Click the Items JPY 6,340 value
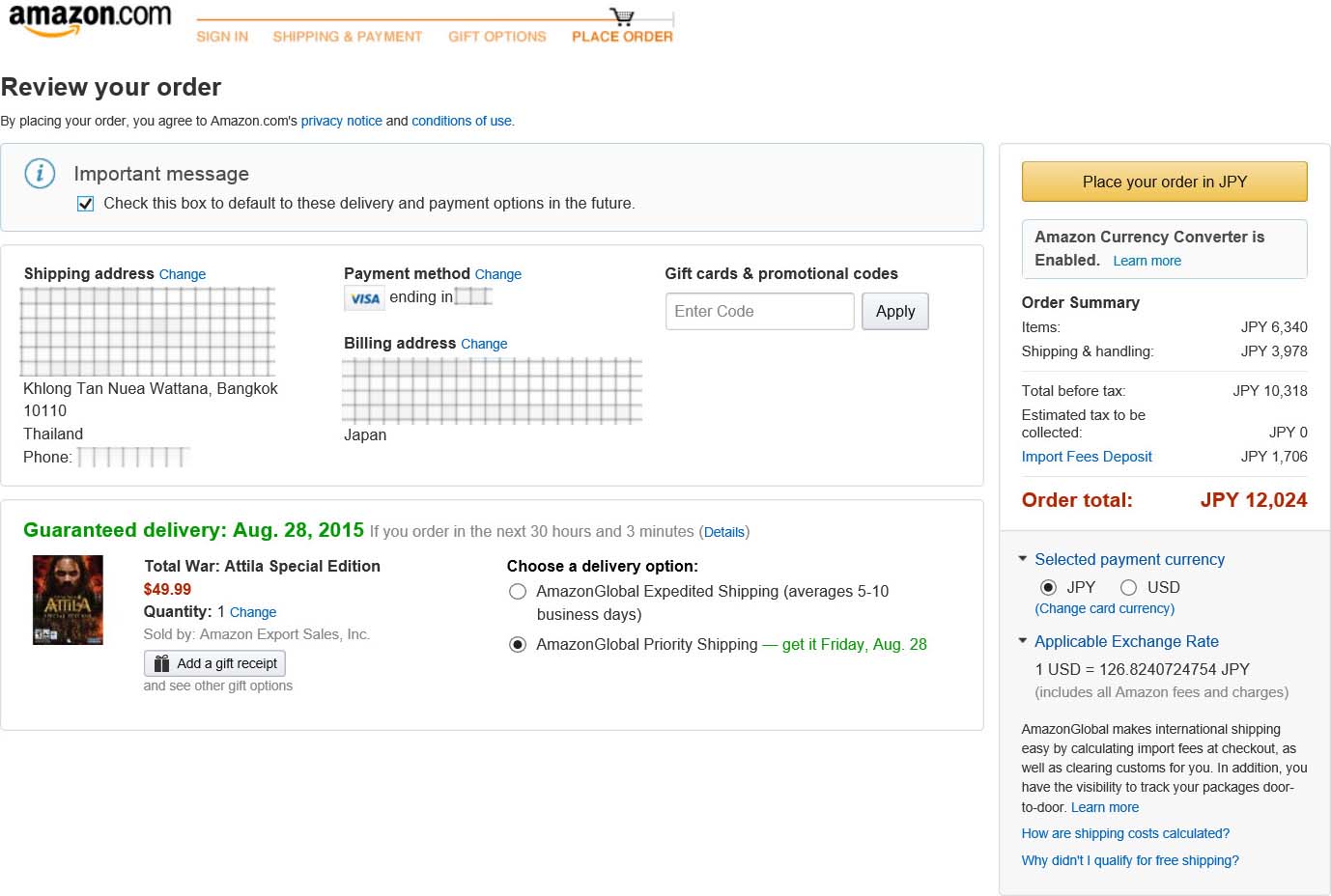 1274,327
